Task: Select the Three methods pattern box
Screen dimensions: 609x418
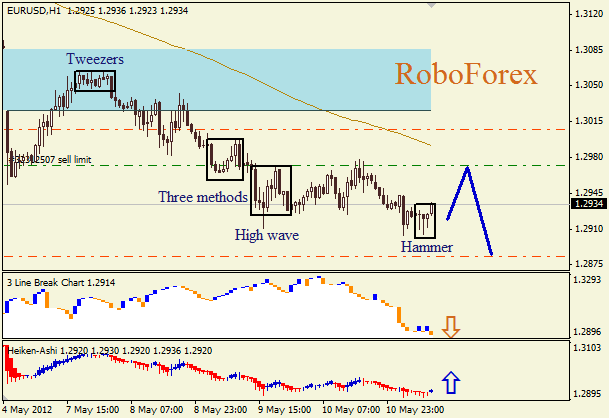Action: point(225,158)
